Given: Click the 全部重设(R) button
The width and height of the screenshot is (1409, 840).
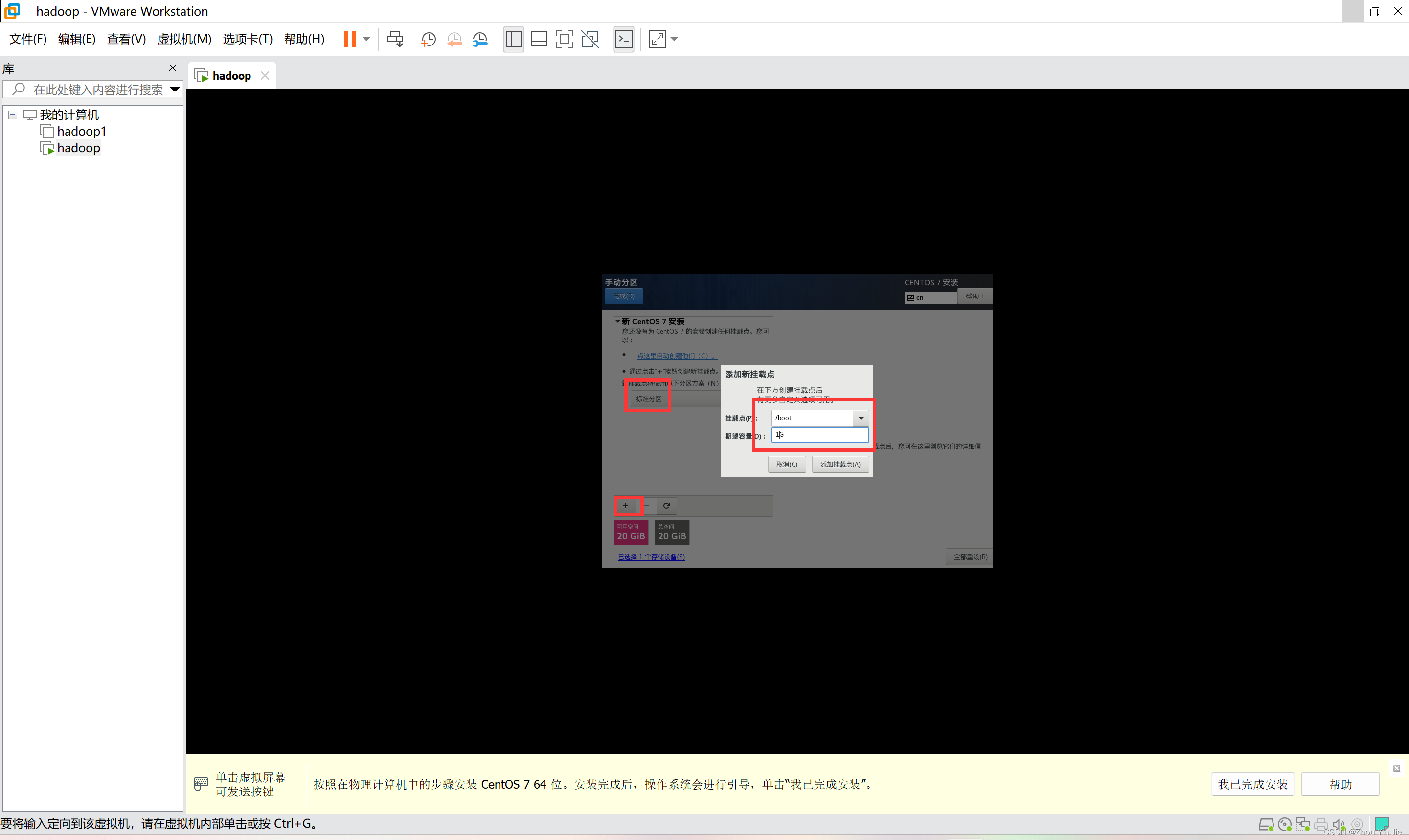Looking at the screenshot, I should click(970, 557).
